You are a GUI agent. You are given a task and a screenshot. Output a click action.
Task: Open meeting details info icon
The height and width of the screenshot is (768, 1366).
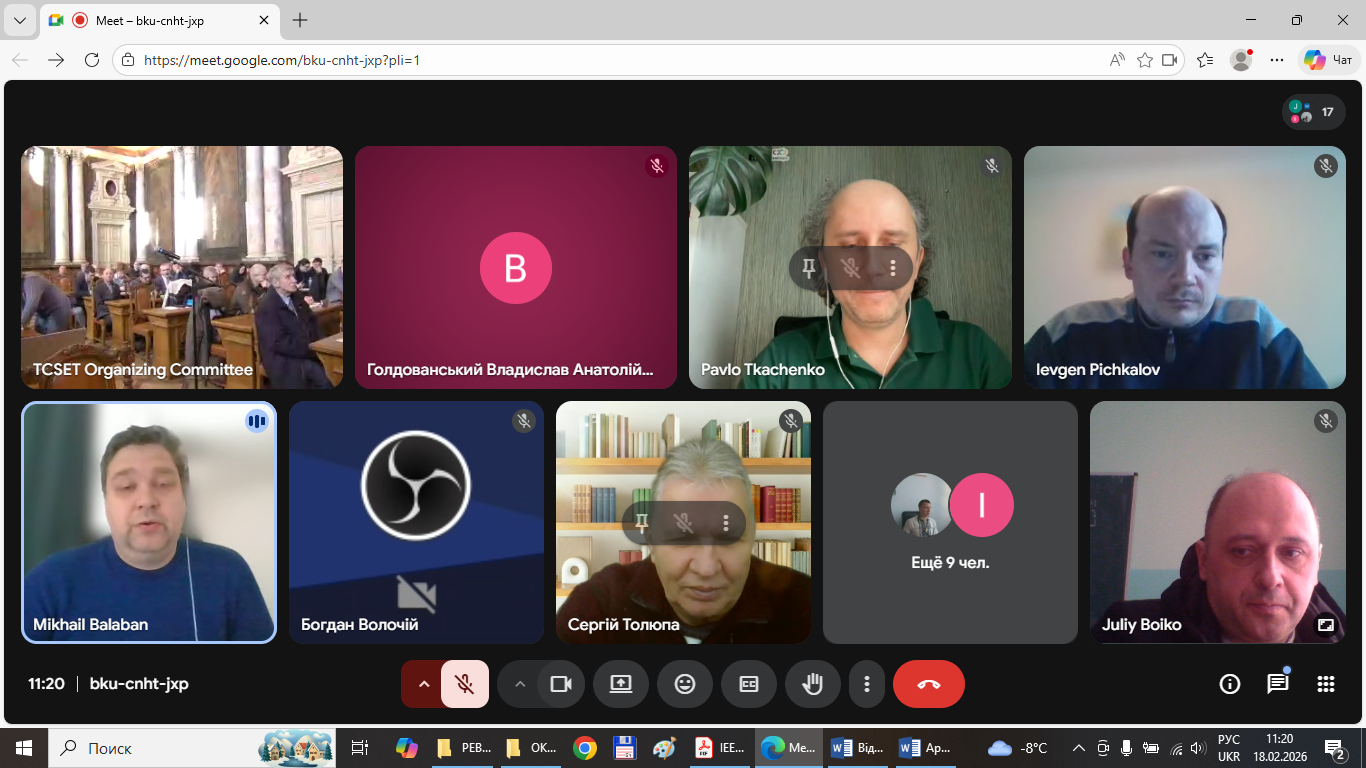[1229, 684]
